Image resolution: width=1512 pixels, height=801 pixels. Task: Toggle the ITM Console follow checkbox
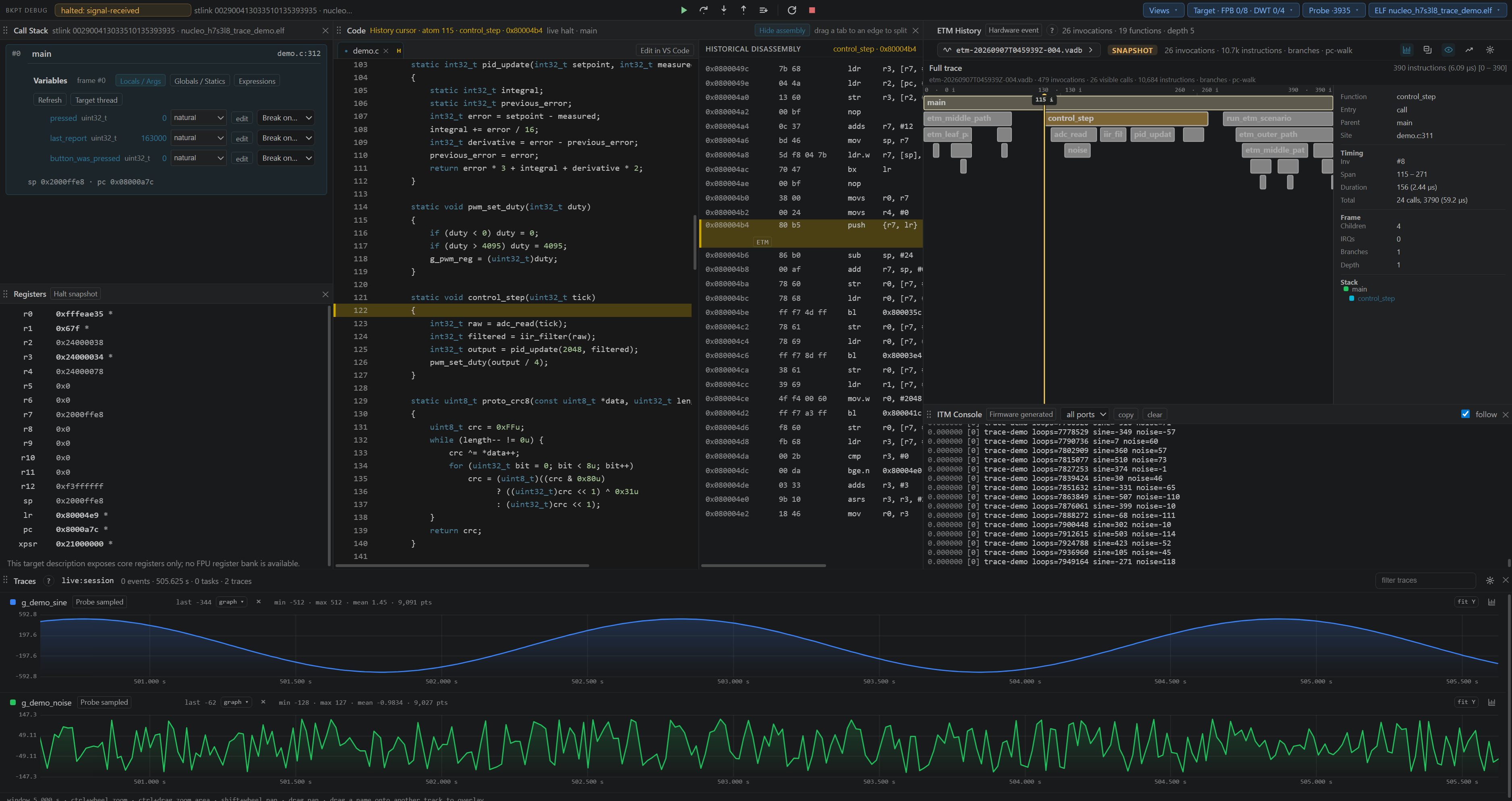[1466, 414]
